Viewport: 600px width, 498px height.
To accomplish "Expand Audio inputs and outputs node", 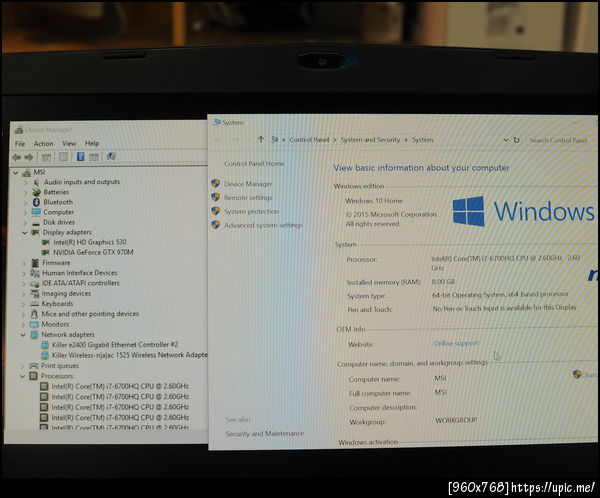I will pos(26,183).
